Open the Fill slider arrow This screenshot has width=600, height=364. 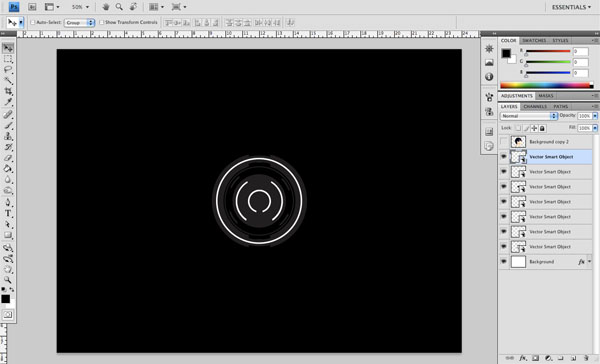tap(595, 128)
